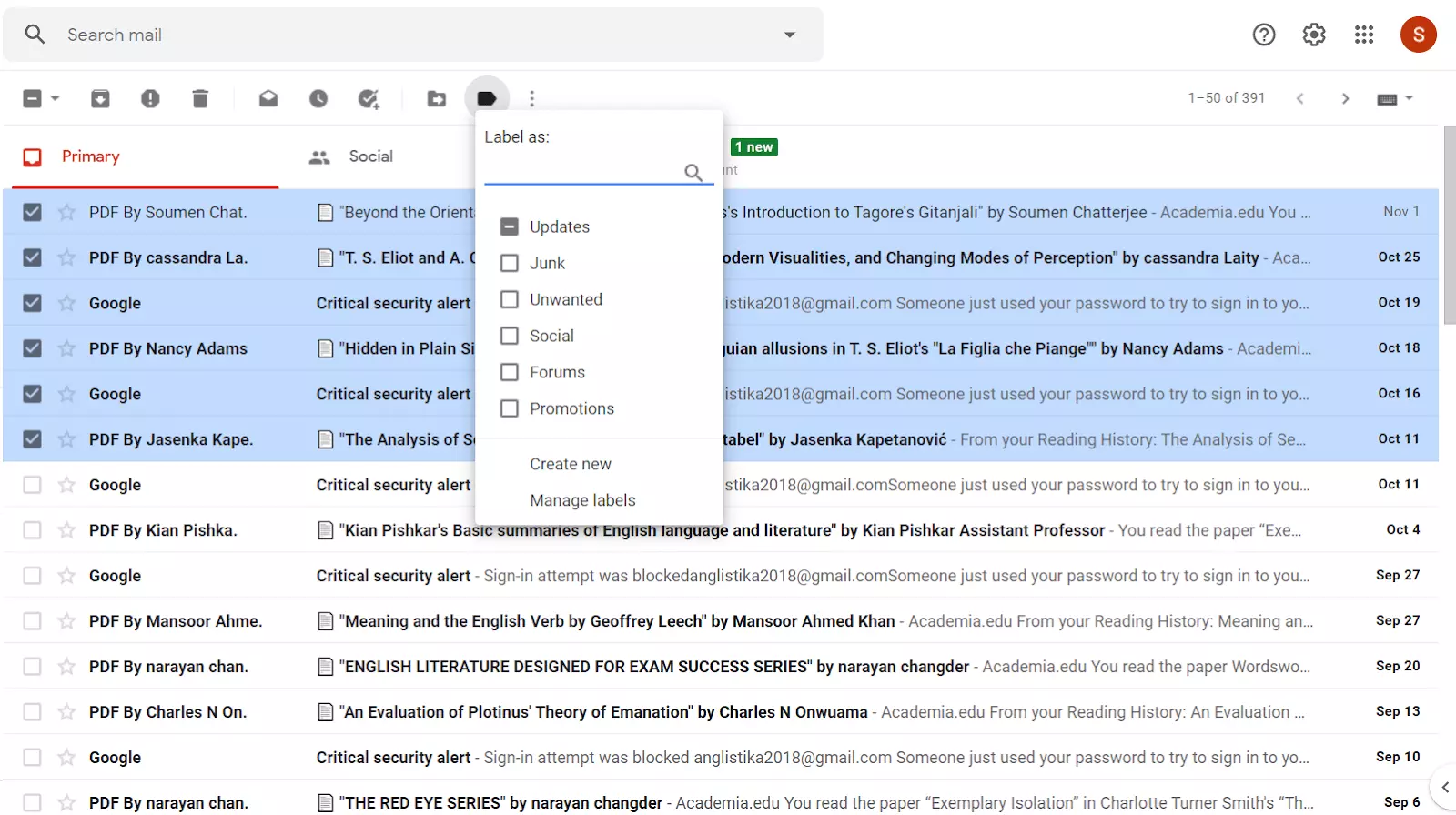The width and height of the screenshot is (1456, 815).
Task: Toggle the Updates label checkbox
Action: [x=510, y=226]
